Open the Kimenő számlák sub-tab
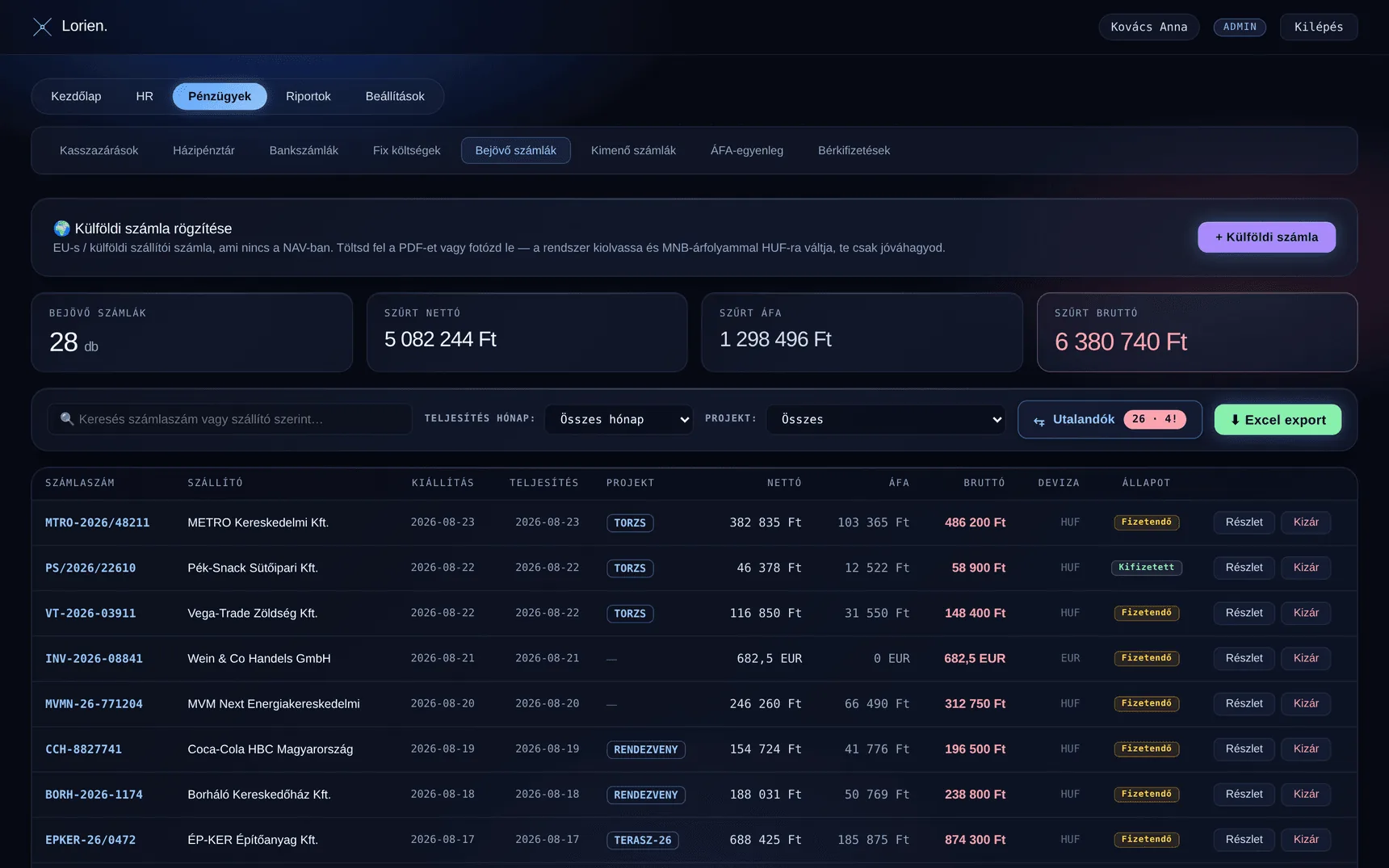This screenshot has width=1389, height=868. [633, 150]
